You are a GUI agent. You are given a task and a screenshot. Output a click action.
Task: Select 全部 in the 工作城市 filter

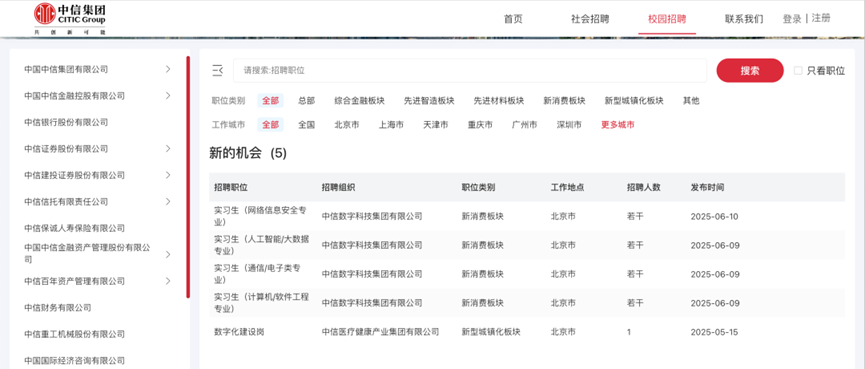point(270,125)
